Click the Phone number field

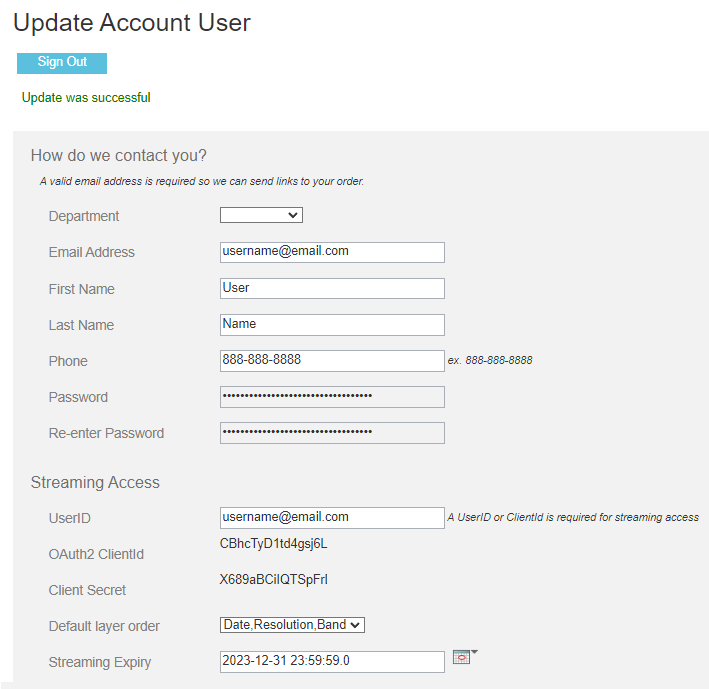[332, 360]
